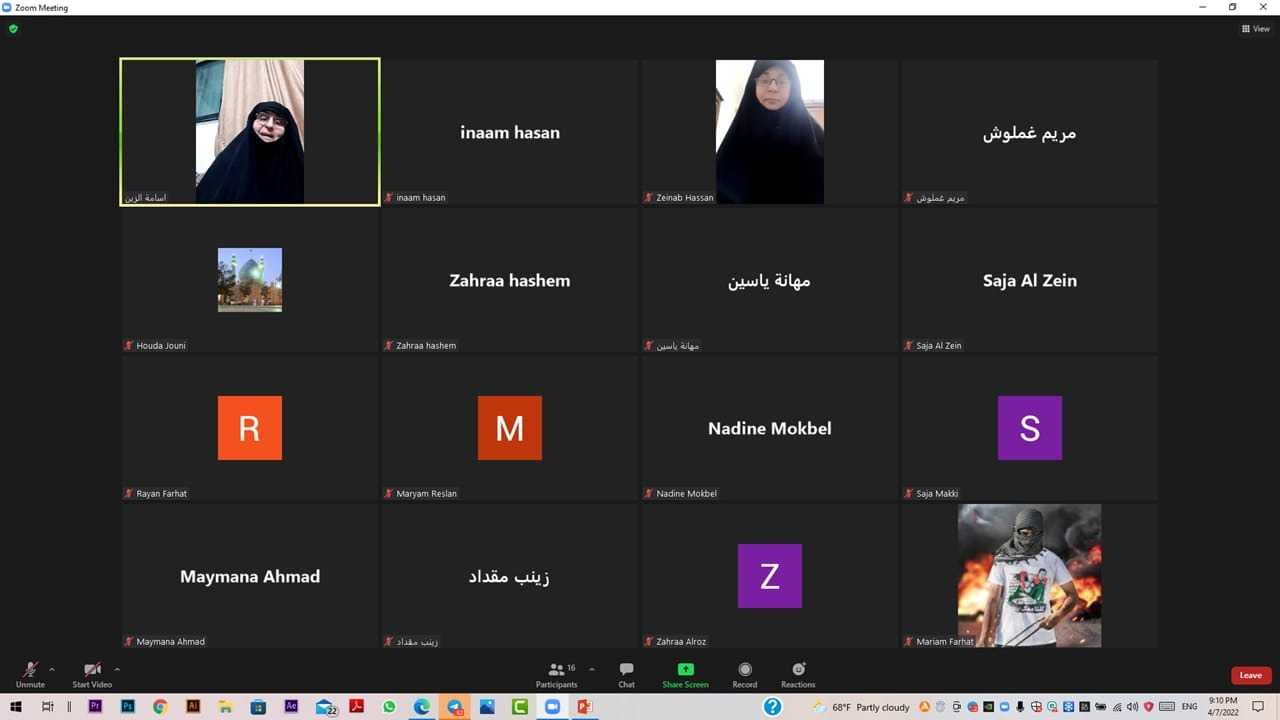Open WhatsApp from the taskbar
The image size is (1280, 720).
(x=389, y=707)
